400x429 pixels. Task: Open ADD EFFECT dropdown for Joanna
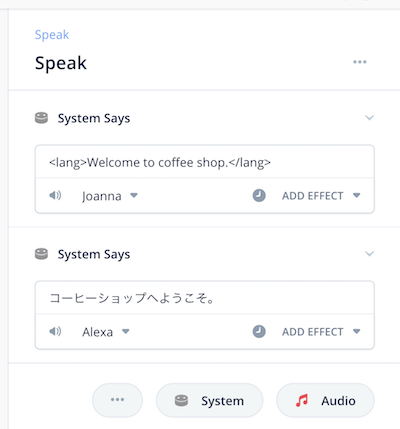tap(321, 196)
